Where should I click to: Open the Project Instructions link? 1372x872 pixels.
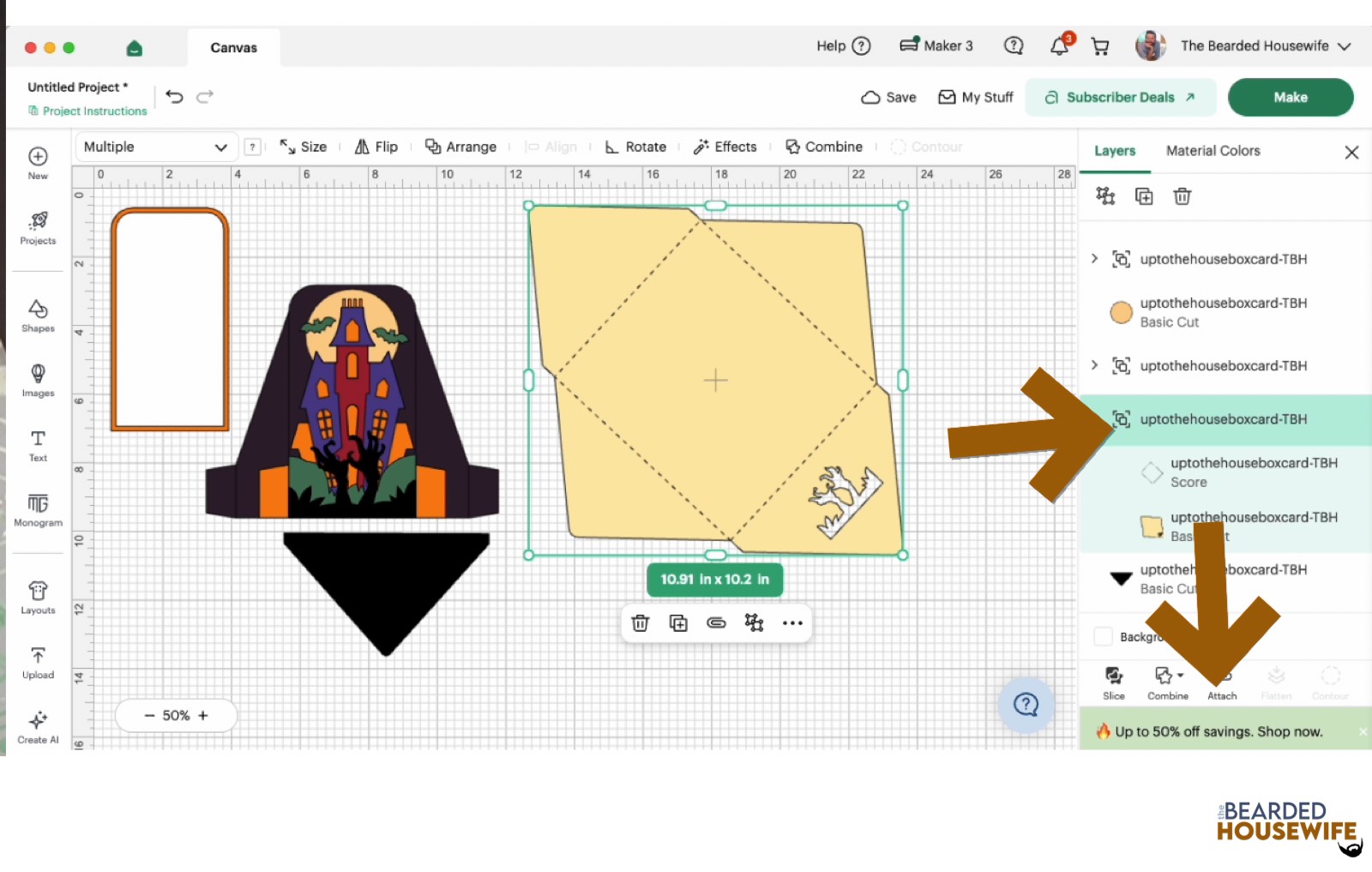(87, 111)
